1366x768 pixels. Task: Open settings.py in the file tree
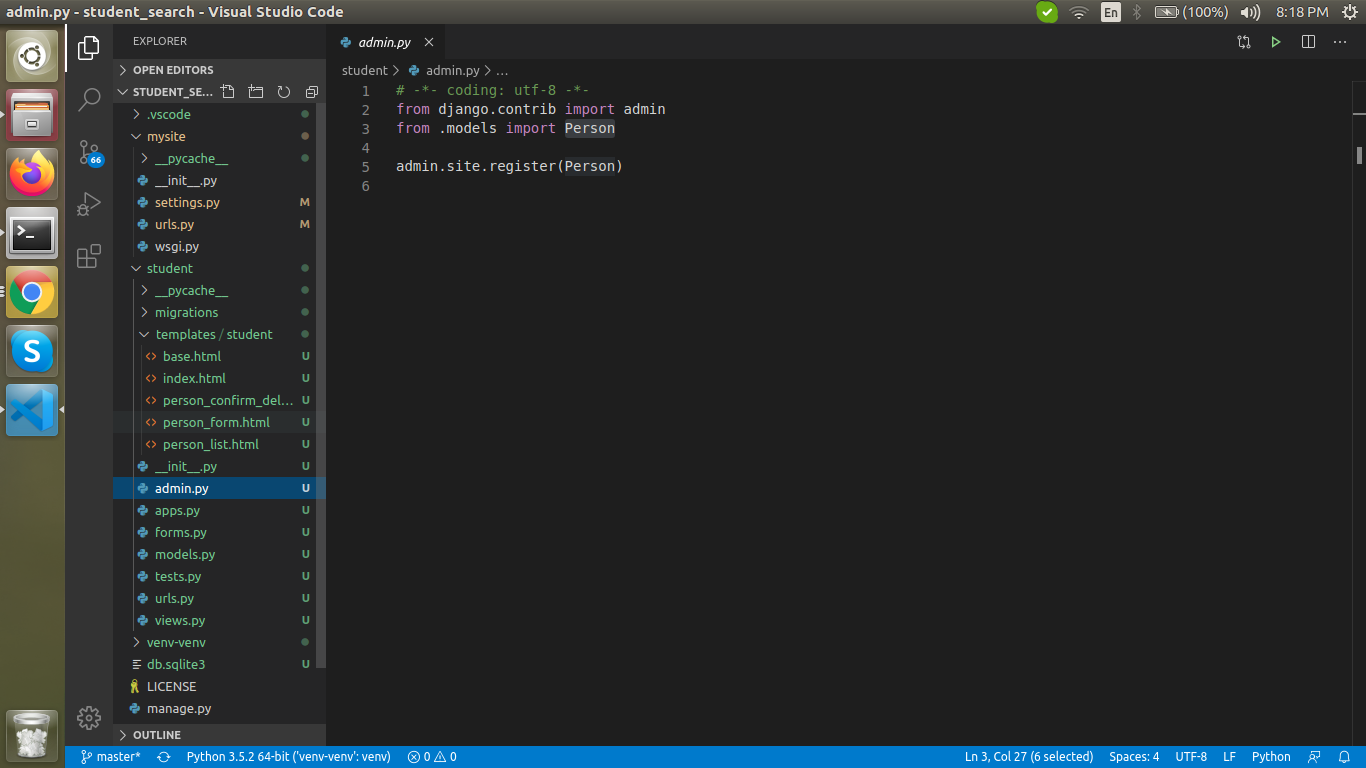click(x=219, y=202)
